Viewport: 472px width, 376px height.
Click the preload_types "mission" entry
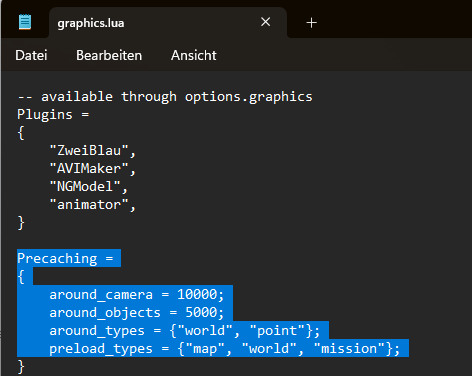tap(349, 349)
